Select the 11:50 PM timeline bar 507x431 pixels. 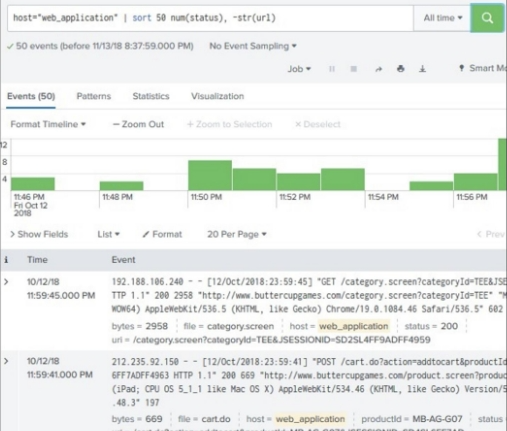click(210, 175)
